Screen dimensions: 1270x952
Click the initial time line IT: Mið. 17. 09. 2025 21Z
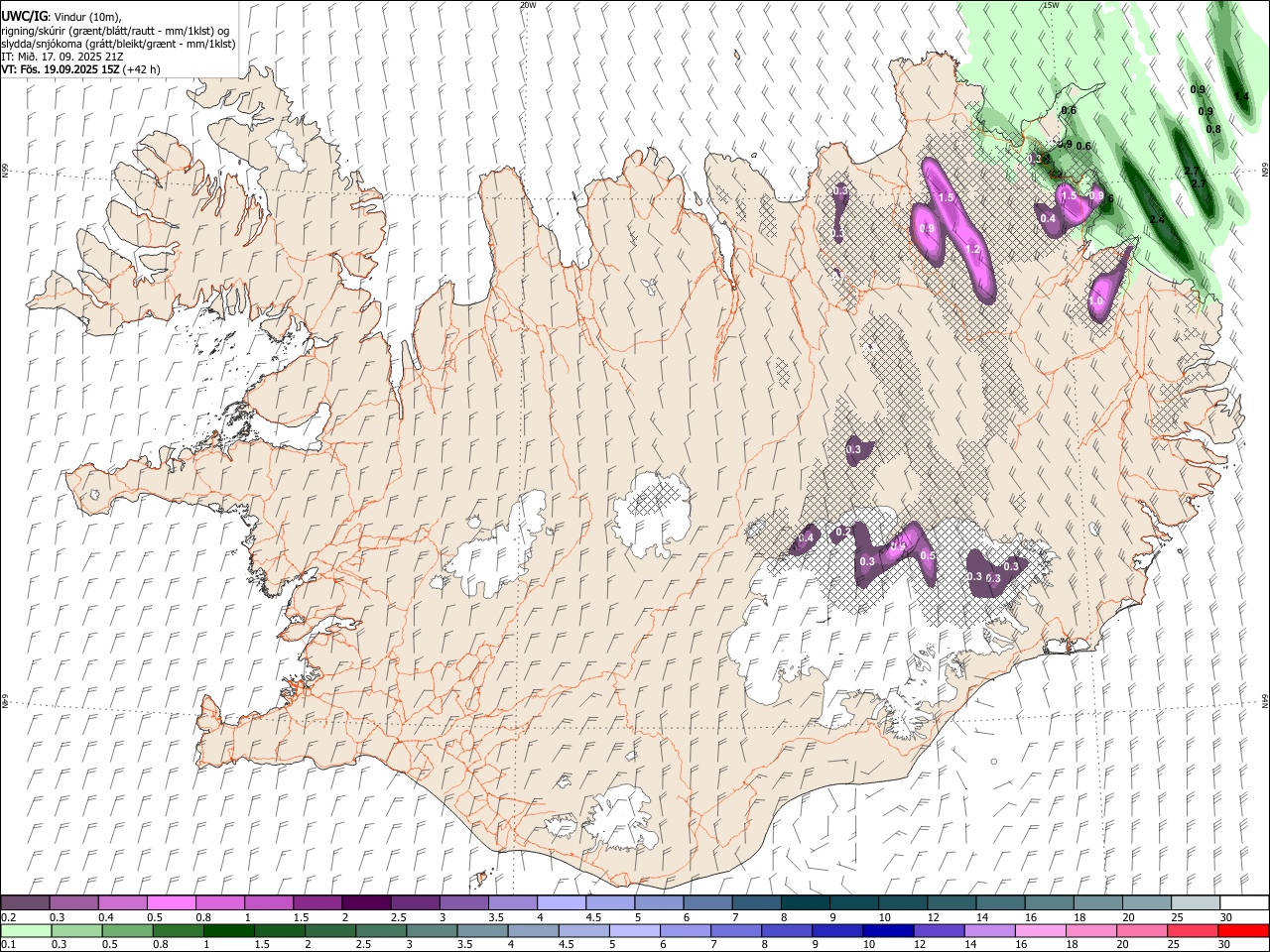point(62,57)
